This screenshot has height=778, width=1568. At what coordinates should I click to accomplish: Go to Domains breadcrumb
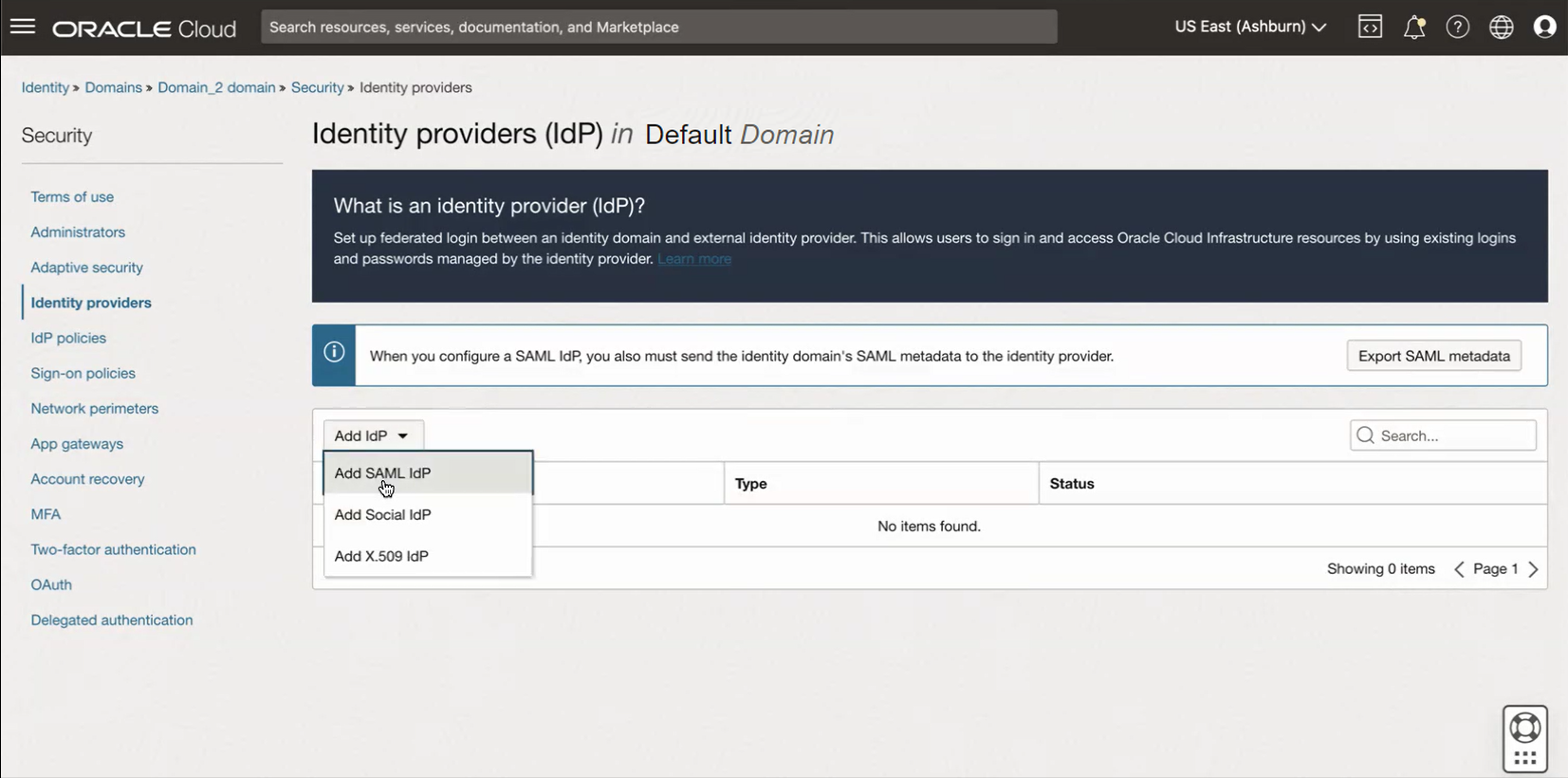pos(113,87)
